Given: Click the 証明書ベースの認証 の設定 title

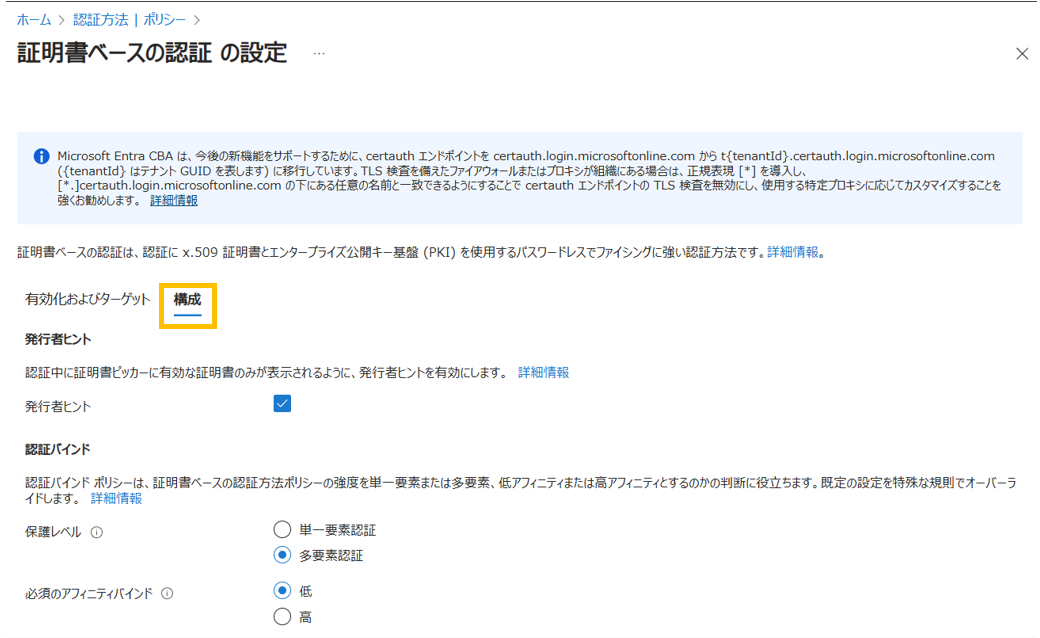Looking at the screenshot, I should [x=152, y=52].
